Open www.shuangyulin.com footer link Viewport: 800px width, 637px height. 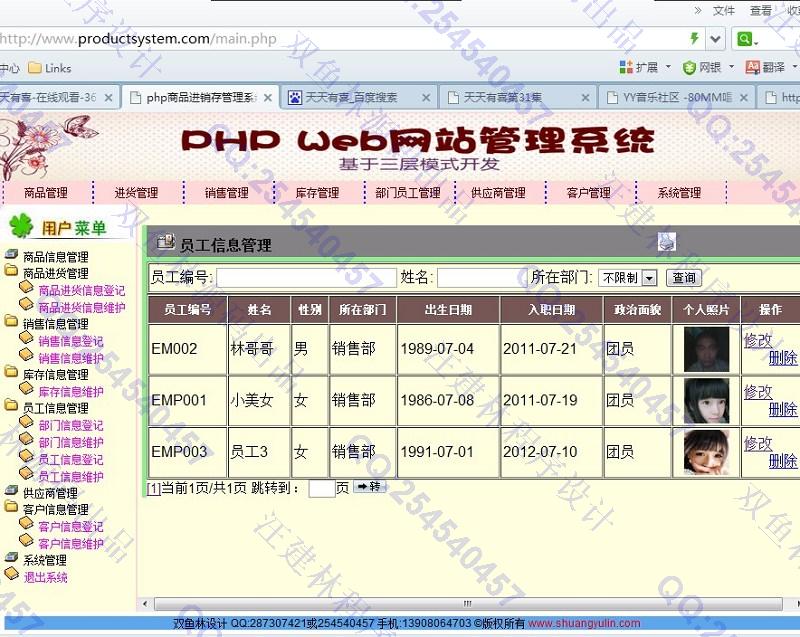pyautogui.click(x=584, y=623)
